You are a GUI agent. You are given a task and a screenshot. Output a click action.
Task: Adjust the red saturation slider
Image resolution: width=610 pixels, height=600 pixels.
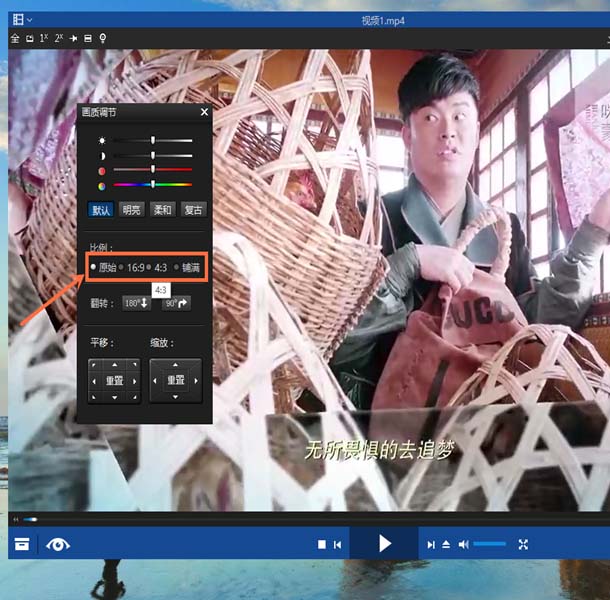153,169
